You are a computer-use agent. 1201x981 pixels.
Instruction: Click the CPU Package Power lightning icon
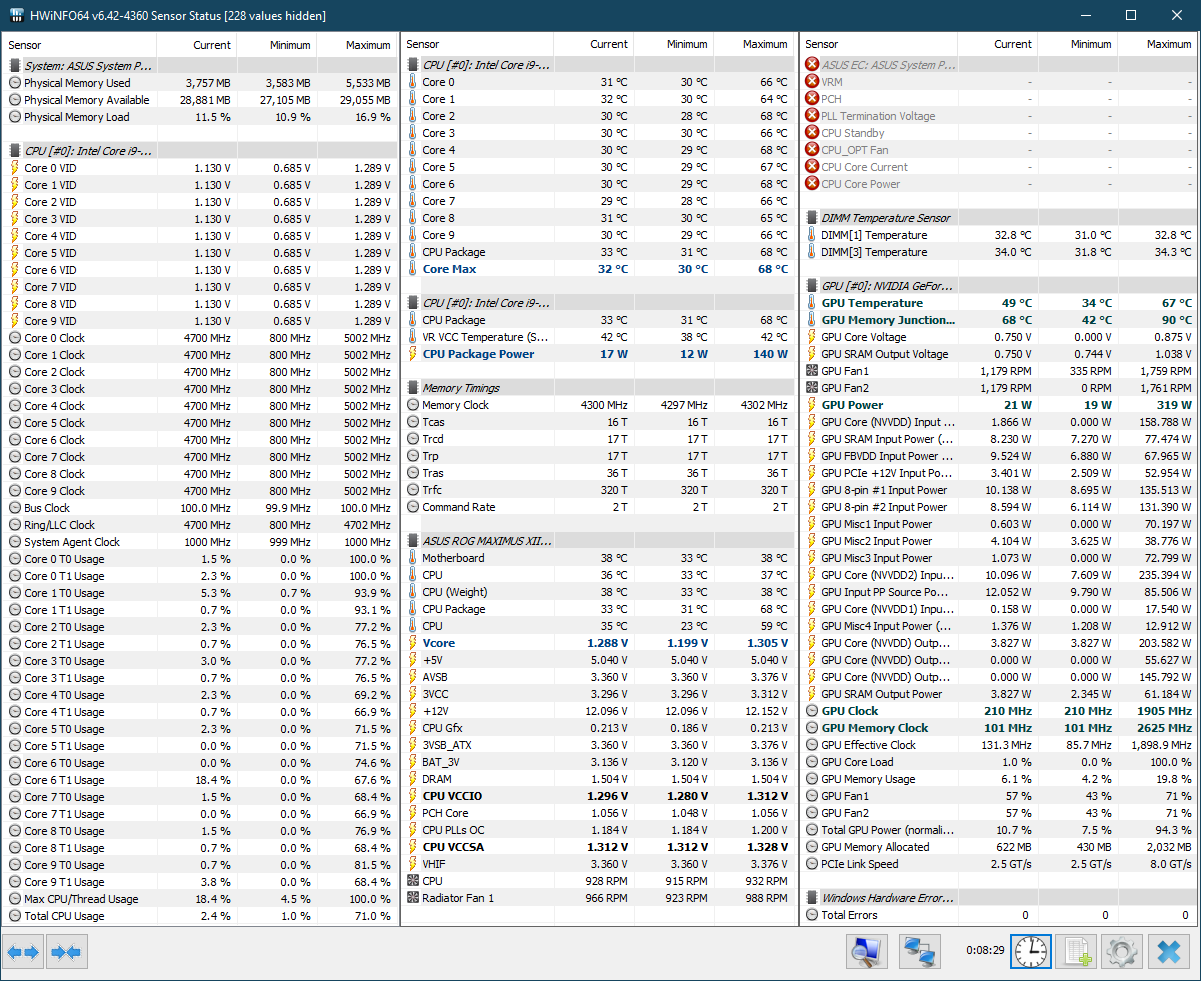click(413, 354)
